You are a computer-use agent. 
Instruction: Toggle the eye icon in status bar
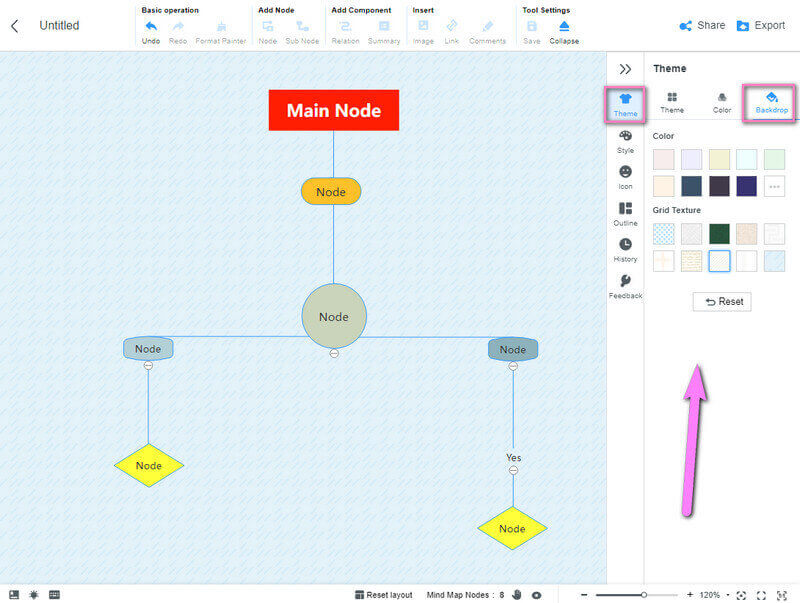click(537, 594)
